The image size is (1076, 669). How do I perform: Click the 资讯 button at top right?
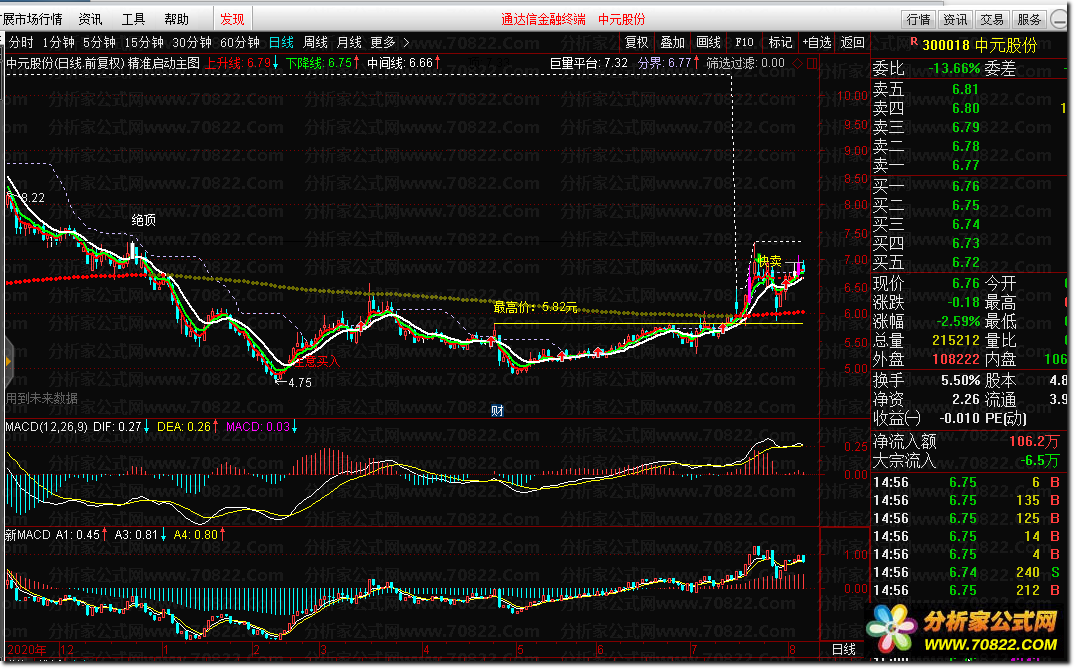(955, 19)
